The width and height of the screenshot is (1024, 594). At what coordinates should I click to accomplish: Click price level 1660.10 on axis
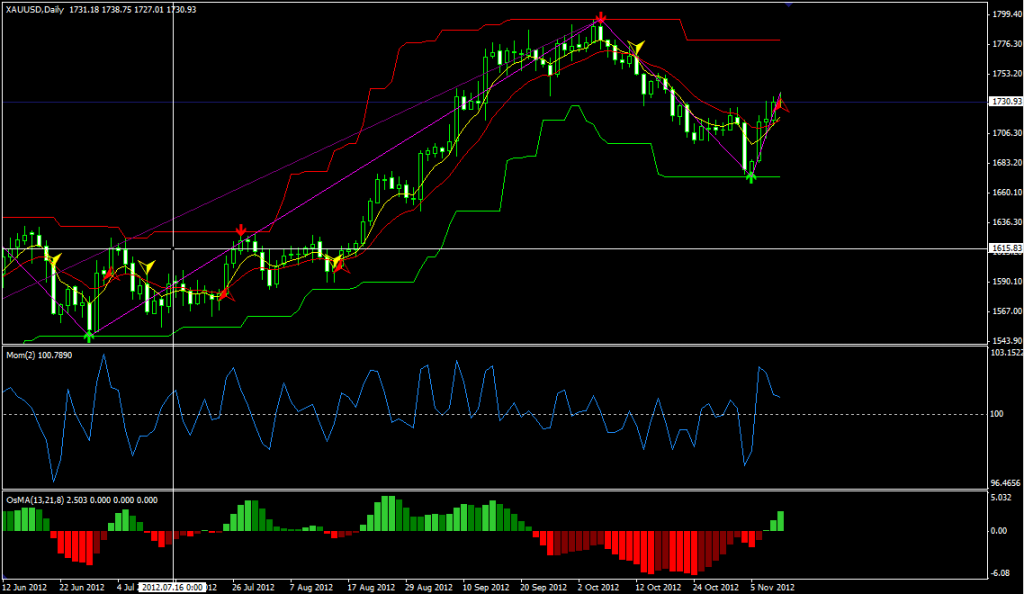tap(1007, 192)
